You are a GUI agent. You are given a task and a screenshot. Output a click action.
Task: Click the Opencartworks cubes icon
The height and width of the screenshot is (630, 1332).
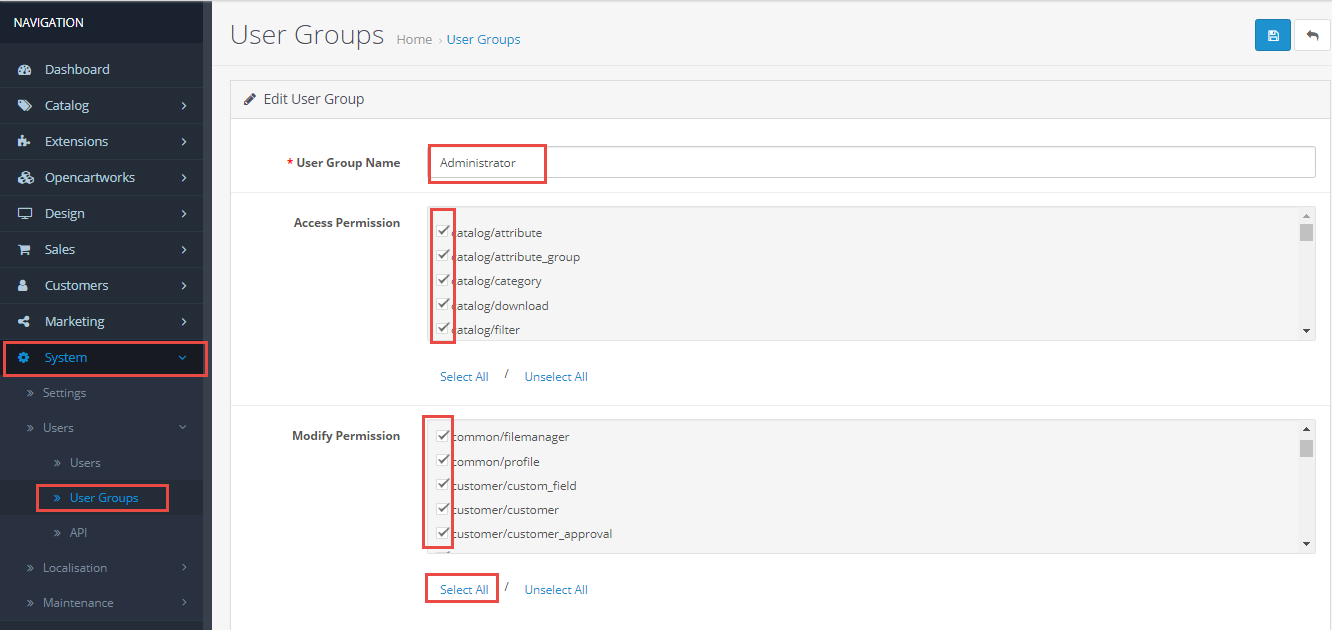[x=25, y=178]
